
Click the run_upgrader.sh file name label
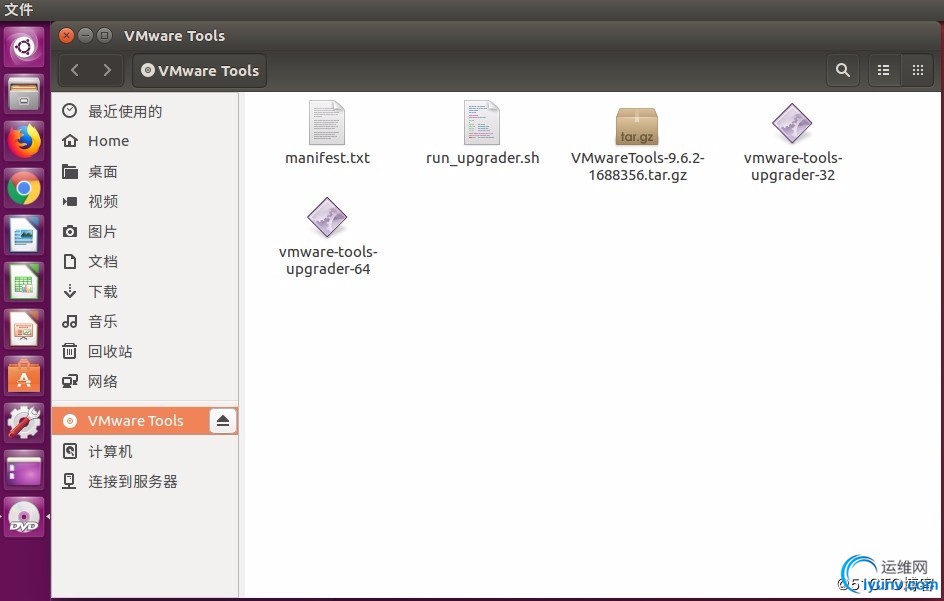482,158
